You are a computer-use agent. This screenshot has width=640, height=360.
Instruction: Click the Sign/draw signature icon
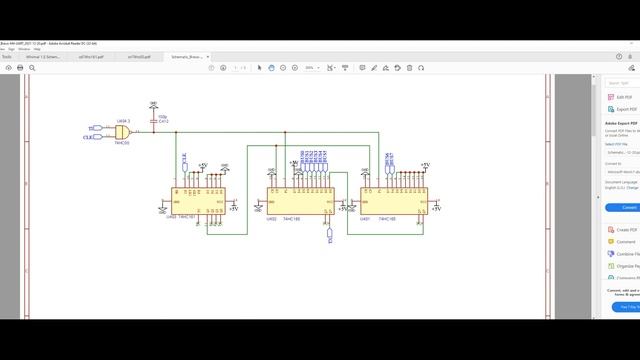[x=386, y=68]
